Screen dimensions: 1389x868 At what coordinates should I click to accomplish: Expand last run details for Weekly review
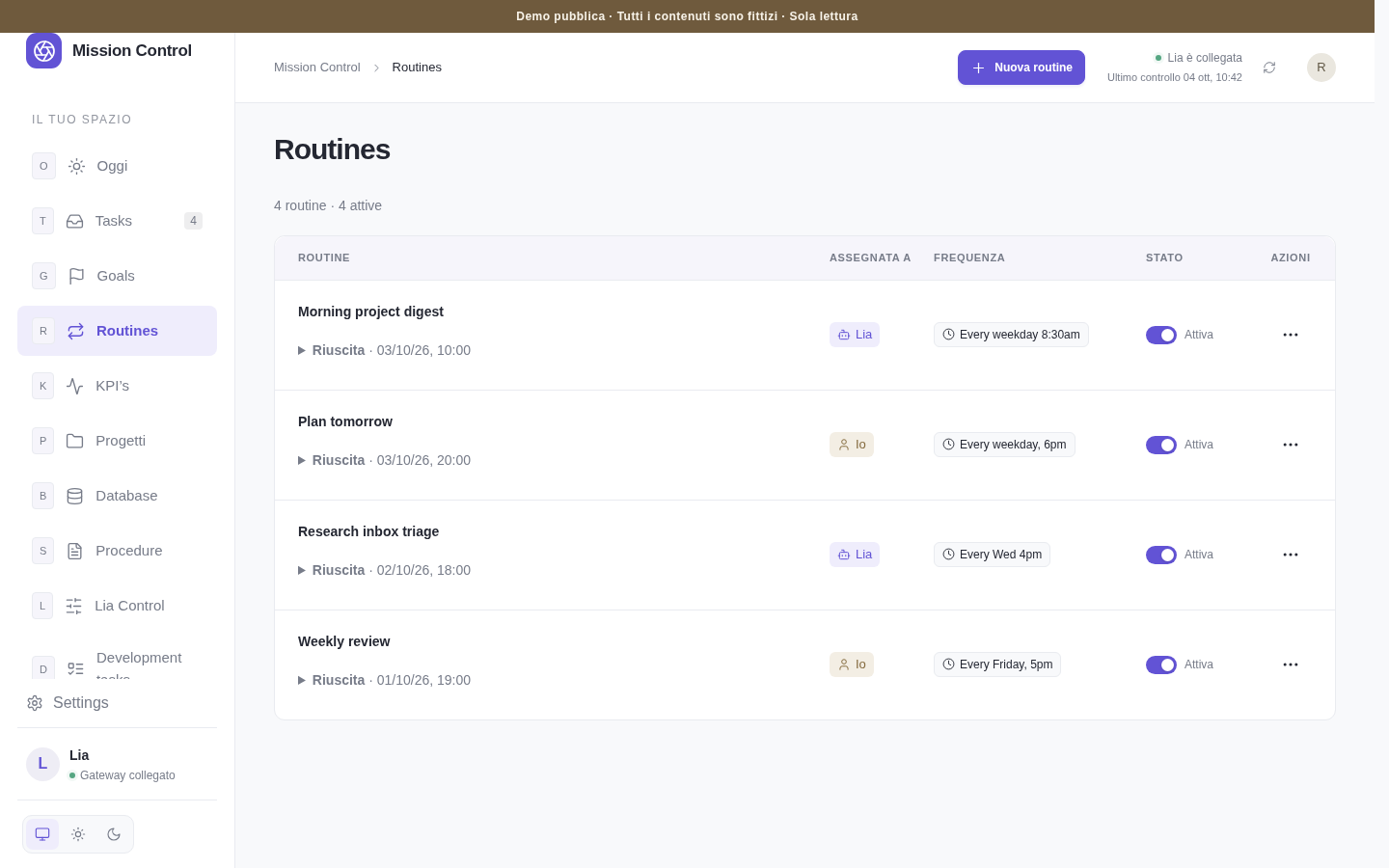pos(384,680)
